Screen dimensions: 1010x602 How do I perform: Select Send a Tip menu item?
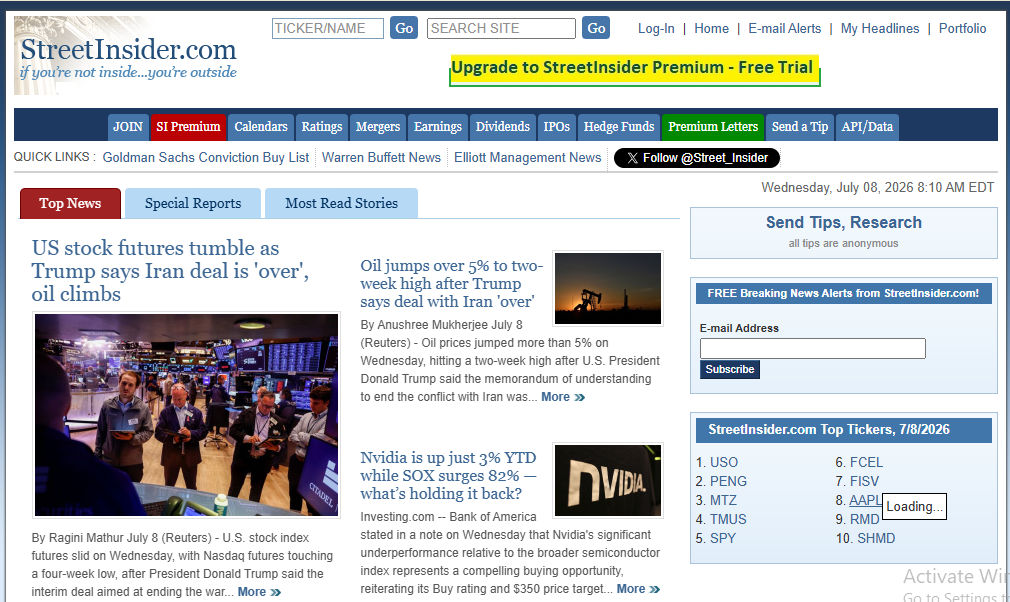(x=800, y=127)
